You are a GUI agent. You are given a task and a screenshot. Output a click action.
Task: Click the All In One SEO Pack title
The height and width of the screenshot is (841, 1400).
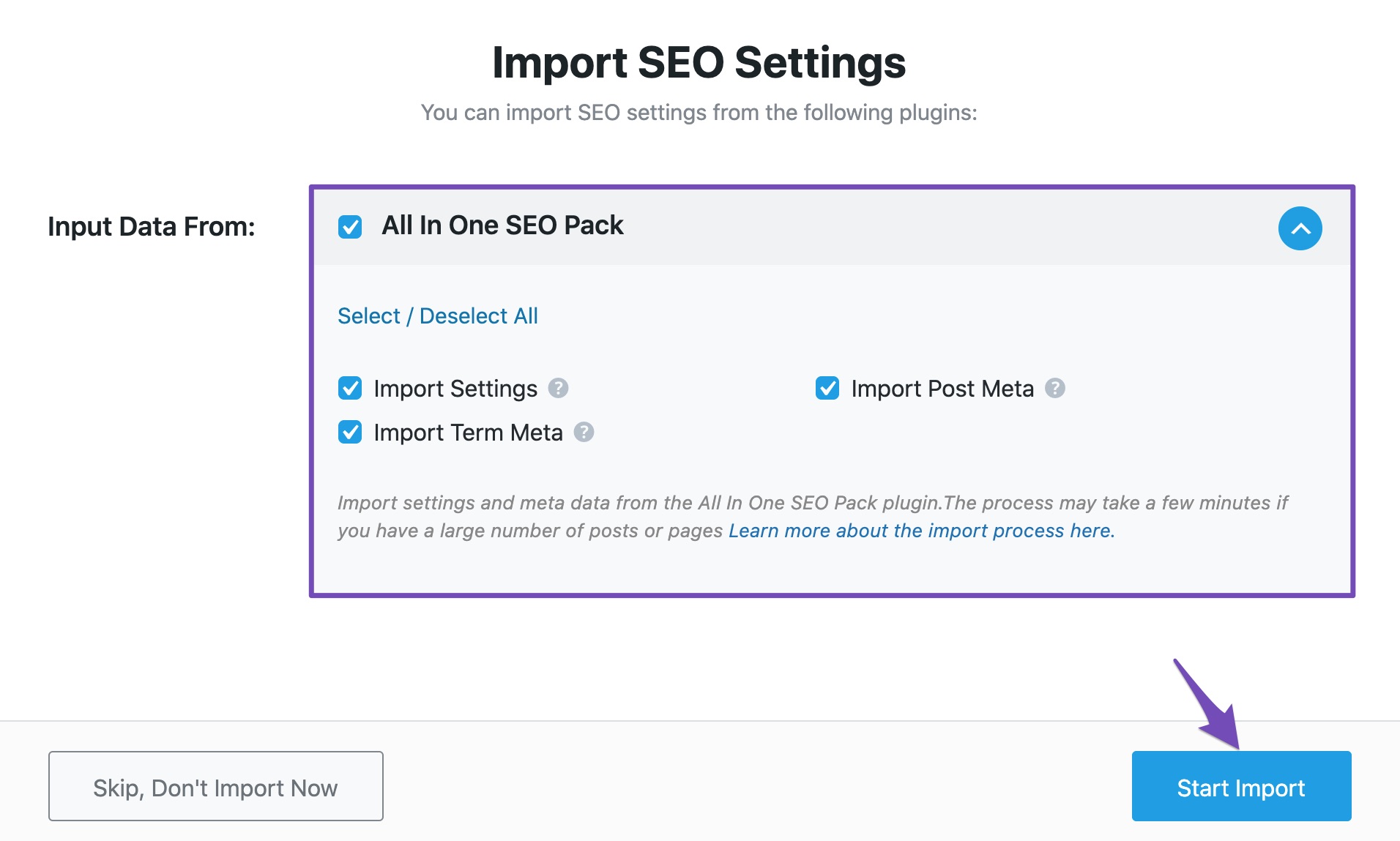pyautogui.click(x=502, y=225)
